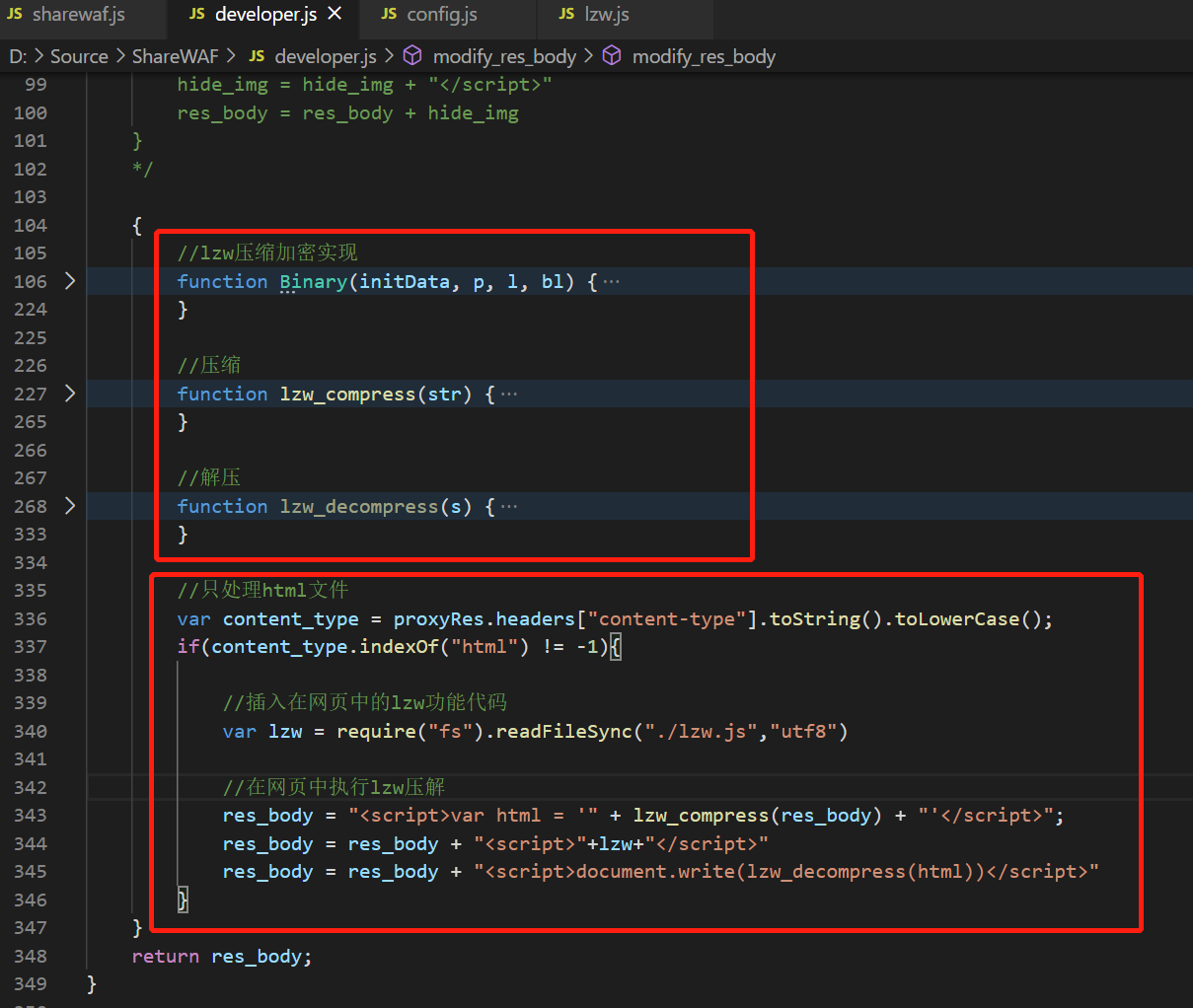This screenshot has width=1193, height=1008.
Task: Expand the folded lzw_decompress function
Action: tap(70, 506)
